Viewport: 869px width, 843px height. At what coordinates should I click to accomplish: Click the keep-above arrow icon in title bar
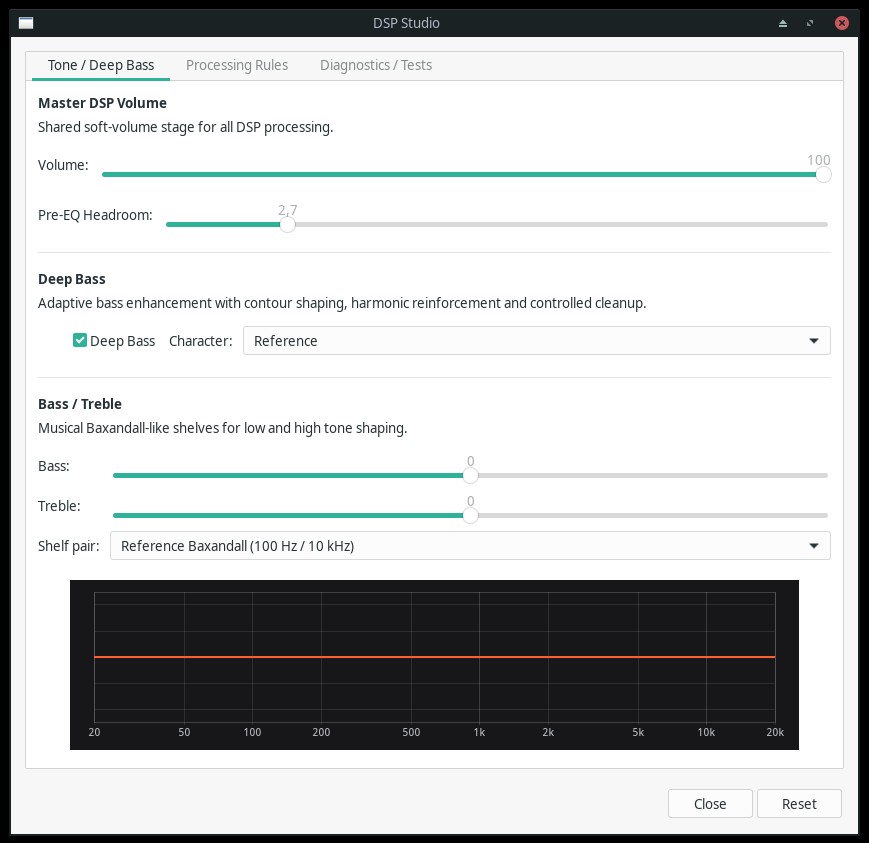click(x=783, y=23)
